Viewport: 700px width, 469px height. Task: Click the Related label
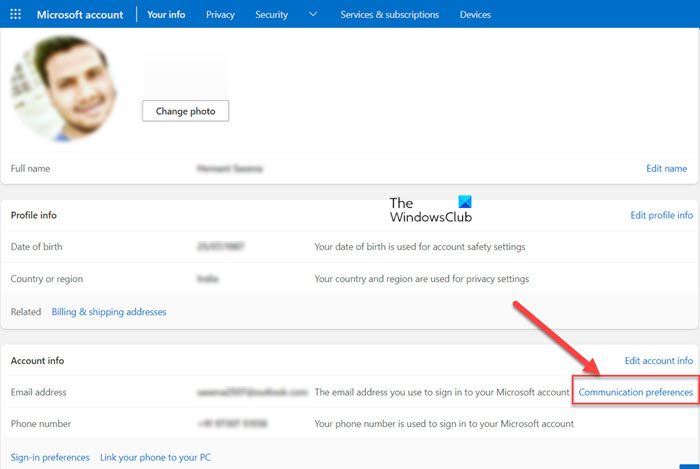pos(26,311)
